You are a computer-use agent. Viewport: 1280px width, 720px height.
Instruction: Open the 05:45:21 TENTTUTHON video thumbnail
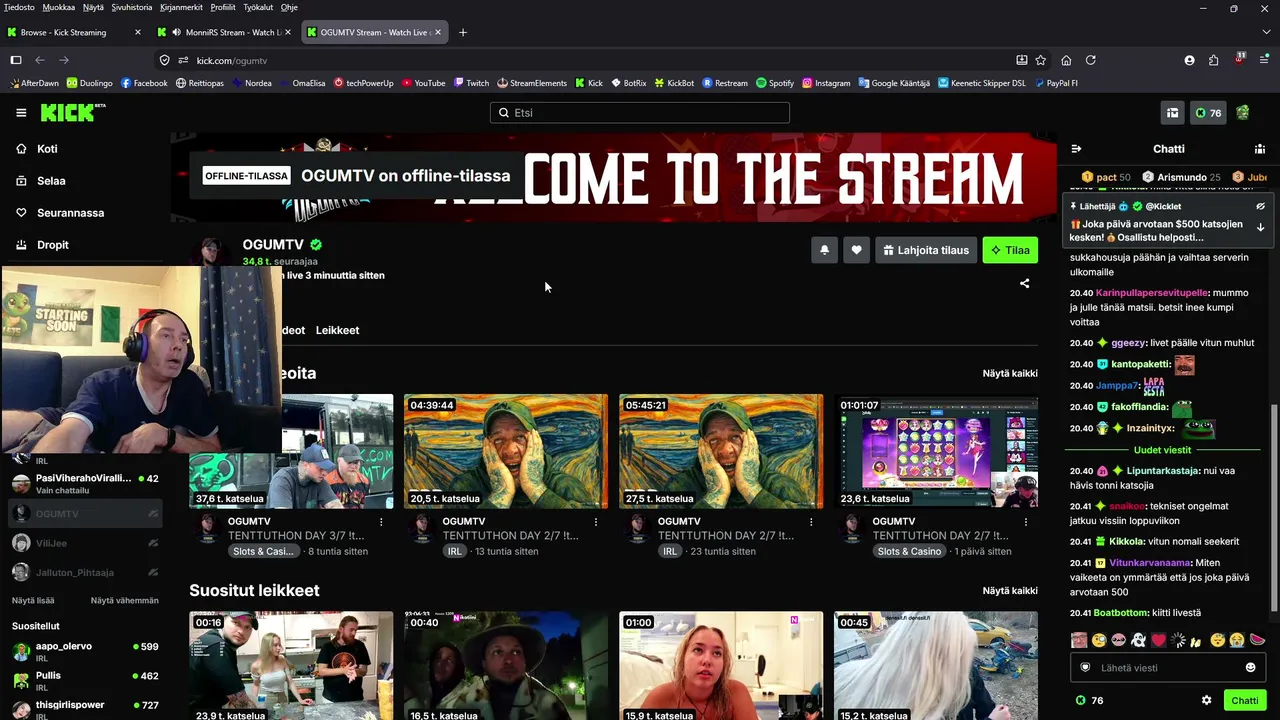[721, 451]
